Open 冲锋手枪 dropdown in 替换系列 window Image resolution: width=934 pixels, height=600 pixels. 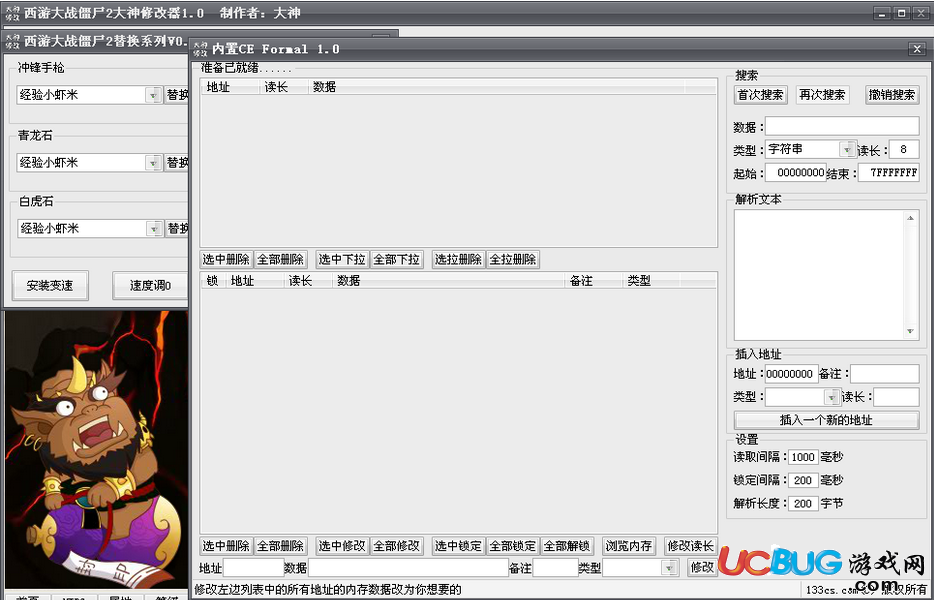[x=154, y=95]
